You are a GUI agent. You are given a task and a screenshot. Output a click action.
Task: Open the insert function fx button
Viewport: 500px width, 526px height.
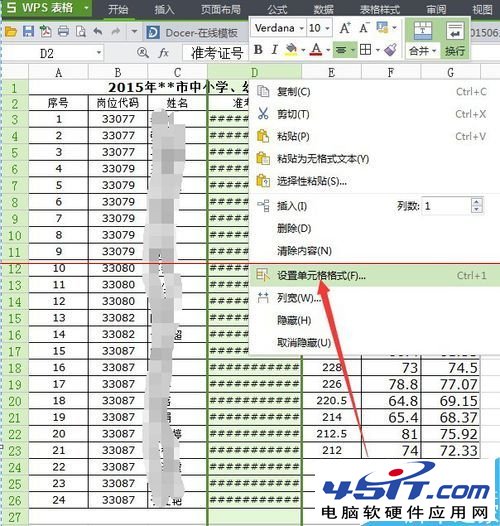tap(163, 53)
